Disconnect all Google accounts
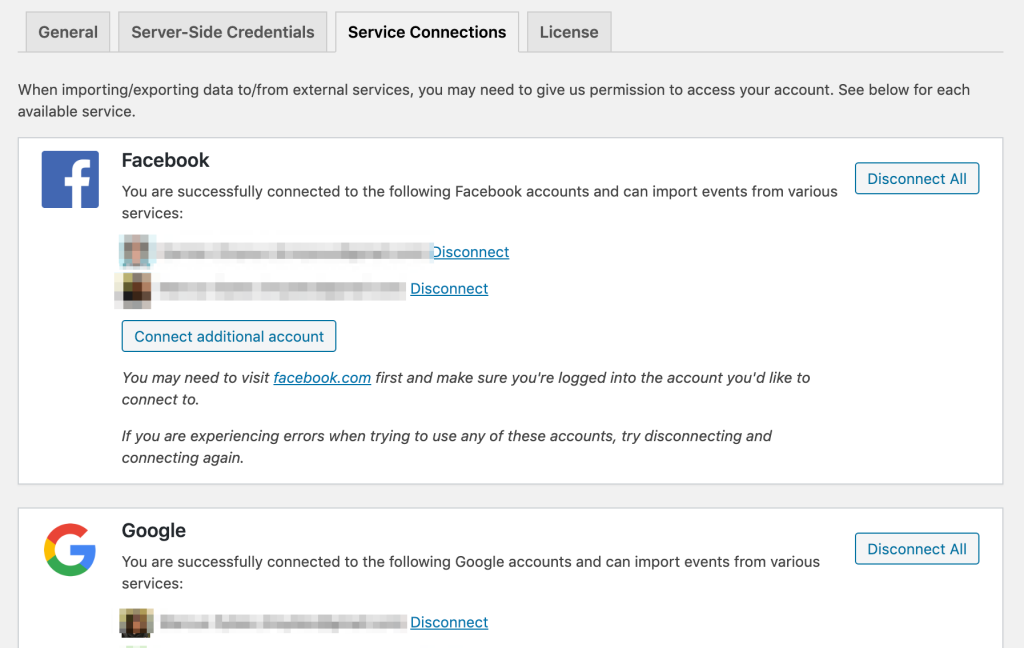The image size is (1024, 648). point(917,549)
